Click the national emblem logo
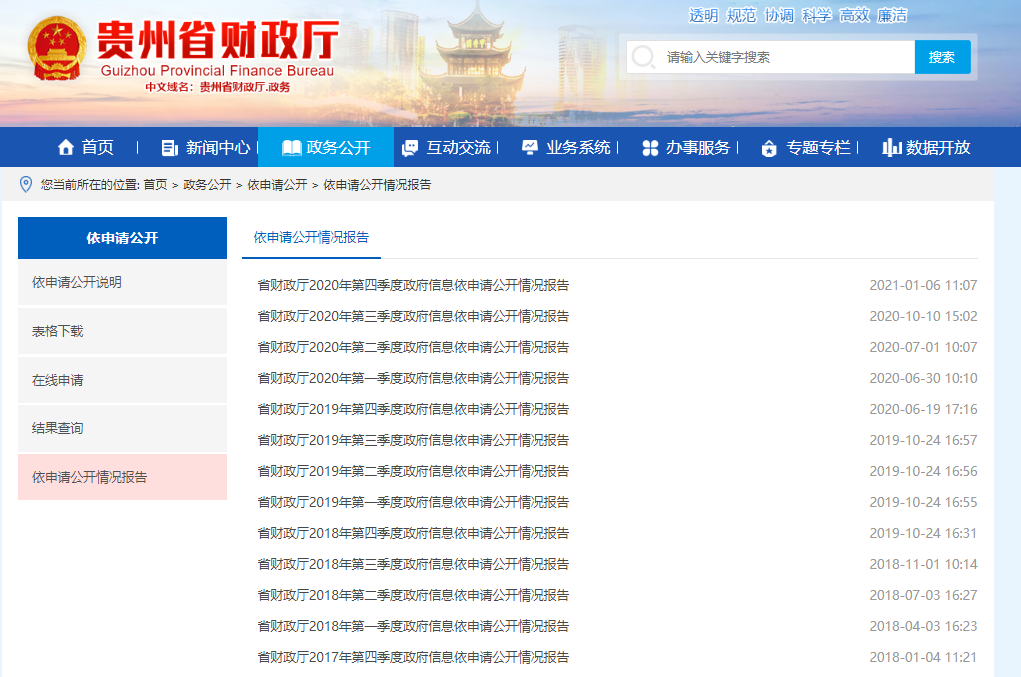1021x677 pixels. pos(57,49)
